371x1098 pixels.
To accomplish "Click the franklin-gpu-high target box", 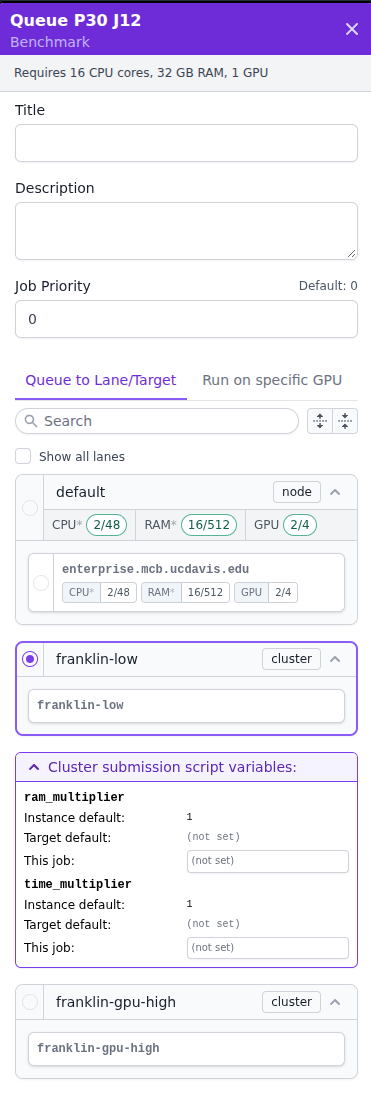I will coord(186,1049).
